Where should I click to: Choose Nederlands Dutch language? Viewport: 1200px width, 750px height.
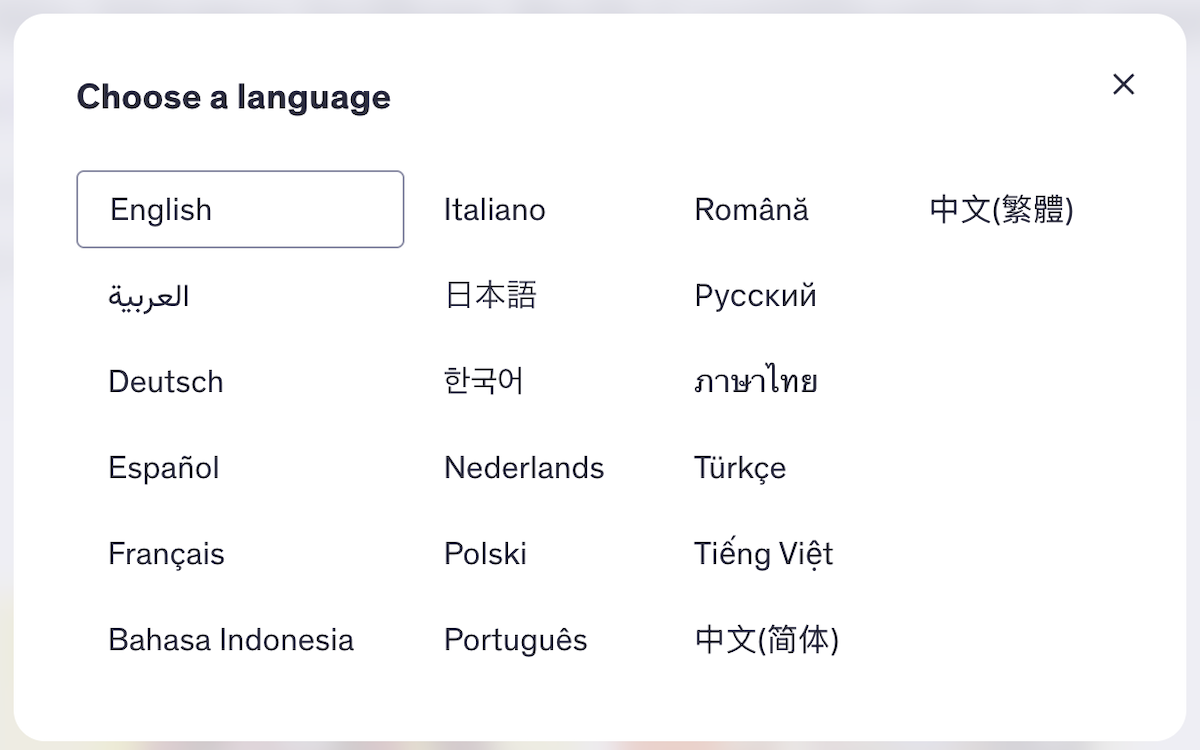(524, 466)
